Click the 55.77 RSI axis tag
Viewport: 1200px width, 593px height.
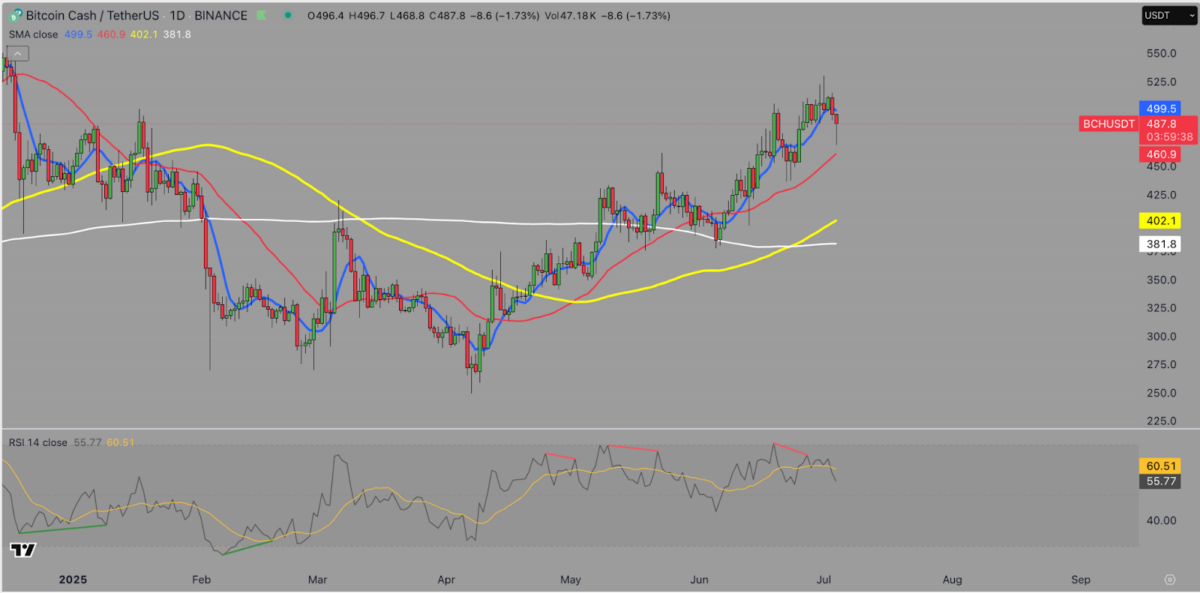(x=1160, y=482)
